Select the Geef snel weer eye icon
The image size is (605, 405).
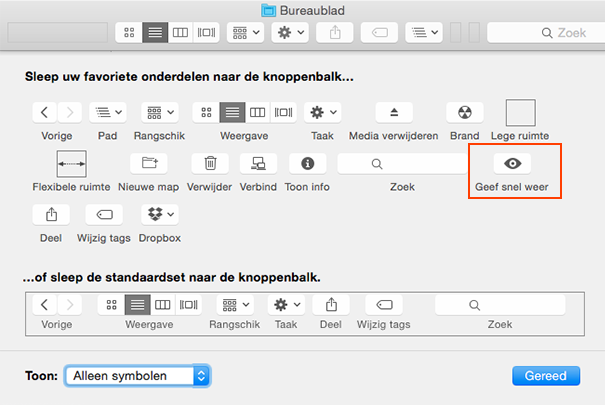click(512, 163)
